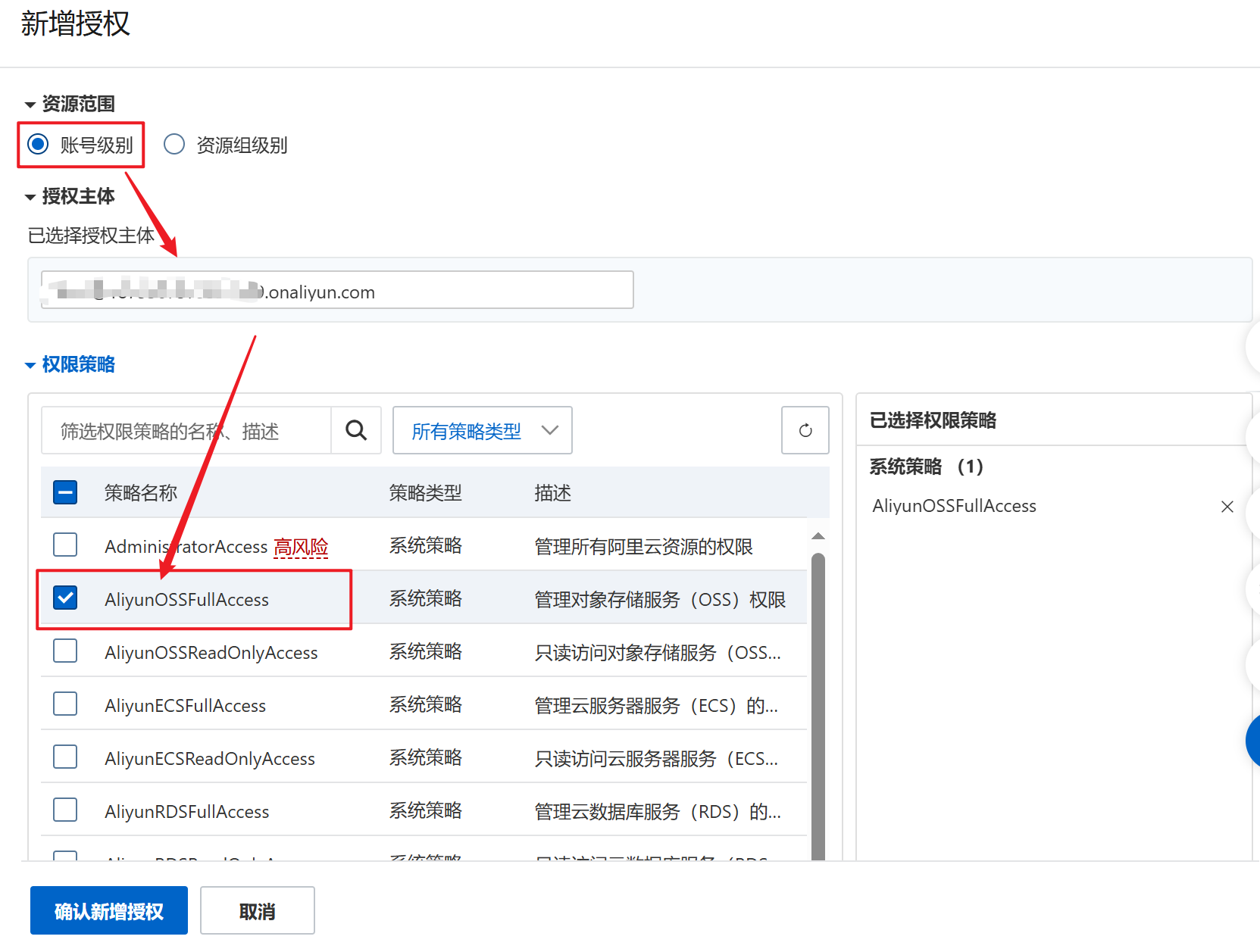Collapse the 权限策略 section
This screenshot has height=952, width=1260.
30,365
